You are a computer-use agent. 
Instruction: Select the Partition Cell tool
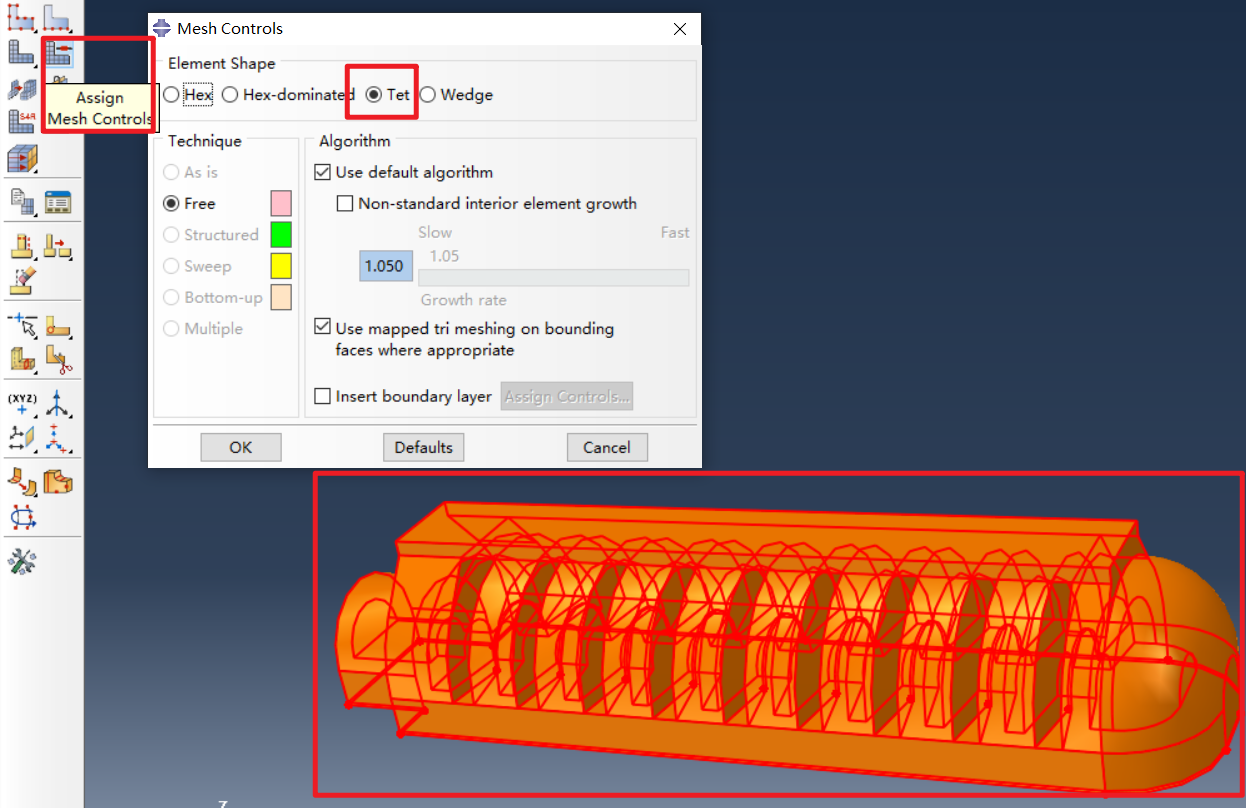tap(21, 360)
